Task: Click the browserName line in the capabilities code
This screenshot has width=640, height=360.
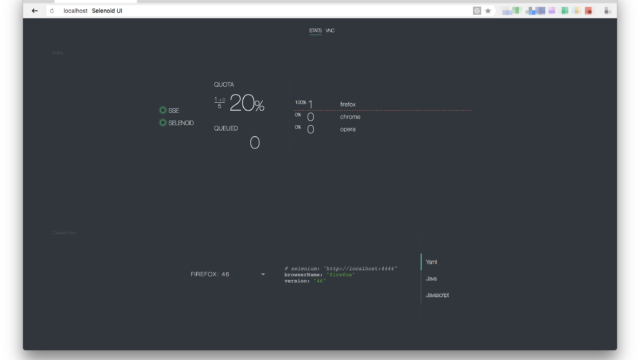Action: pyautogui.click(x=320, y=275)
